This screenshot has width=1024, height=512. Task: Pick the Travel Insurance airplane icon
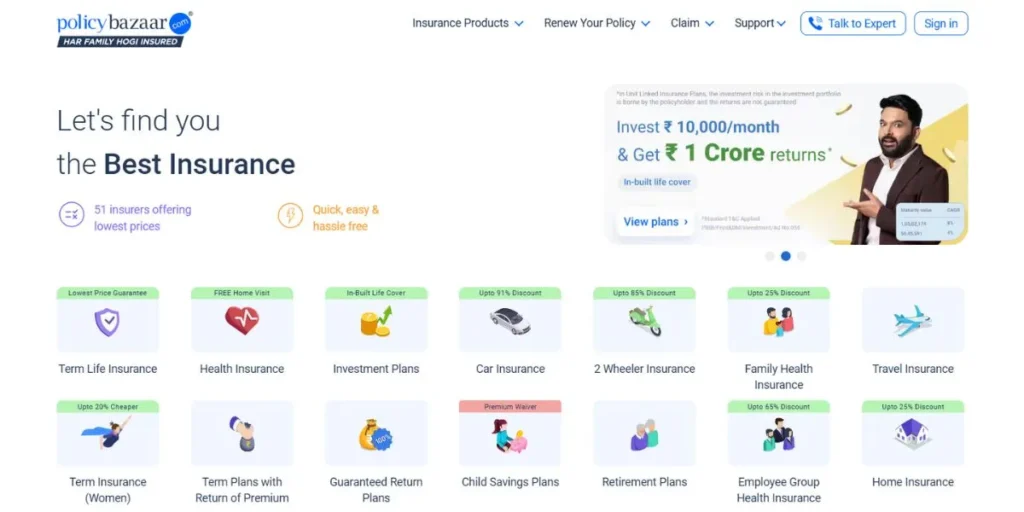[x=913, y=321]
